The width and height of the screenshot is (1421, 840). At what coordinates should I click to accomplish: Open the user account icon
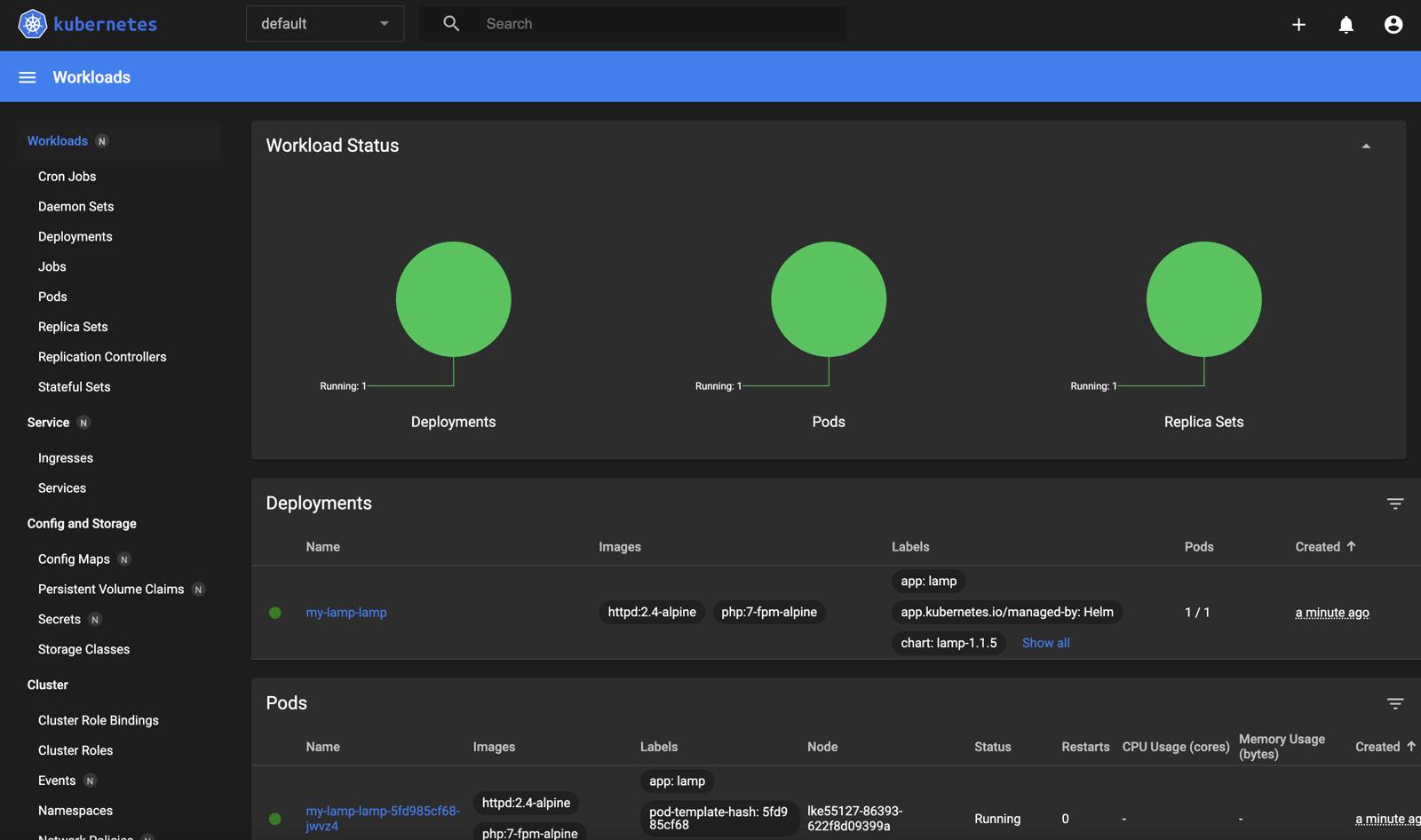pyautogui.click(x=1393, y=25)
